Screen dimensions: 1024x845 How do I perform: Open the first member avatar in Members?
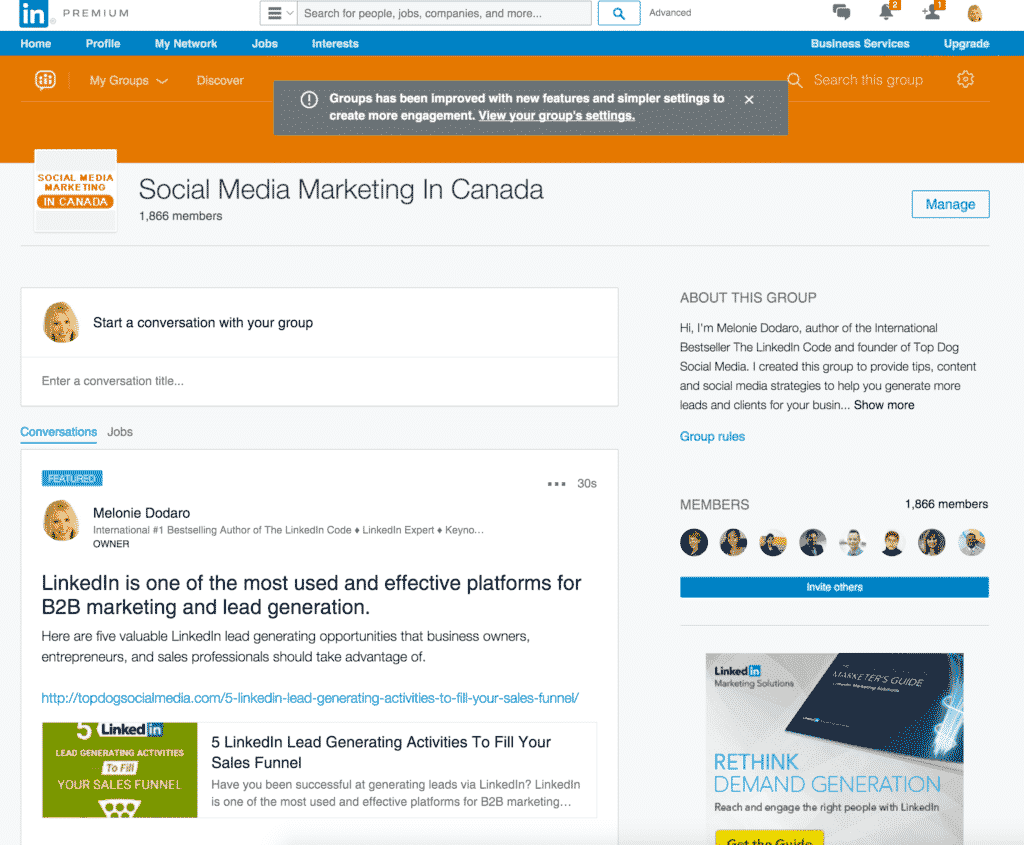pos(694,542)
